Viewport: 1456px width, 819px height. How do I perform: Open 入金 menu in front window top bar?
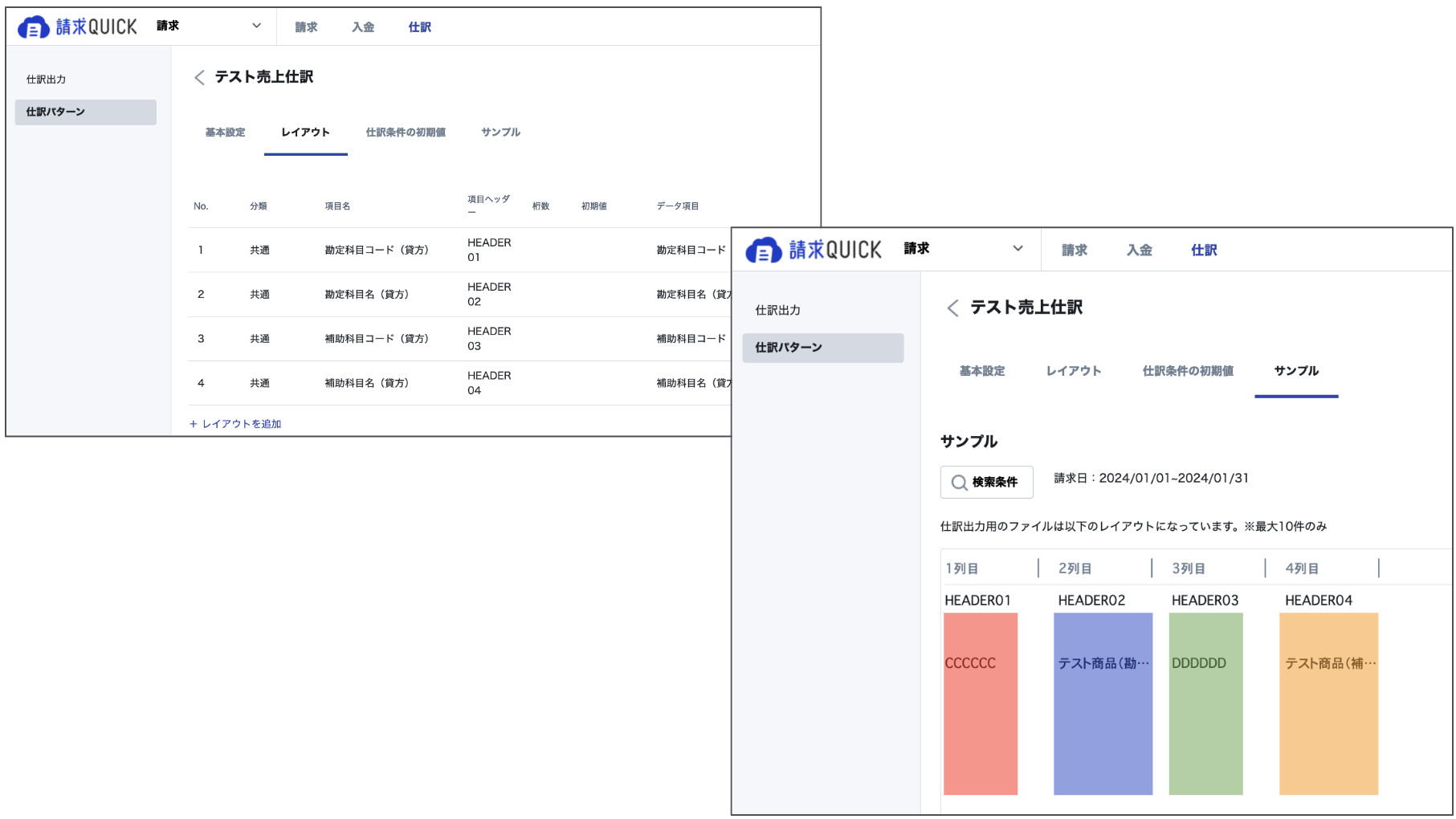point(1140,250)
